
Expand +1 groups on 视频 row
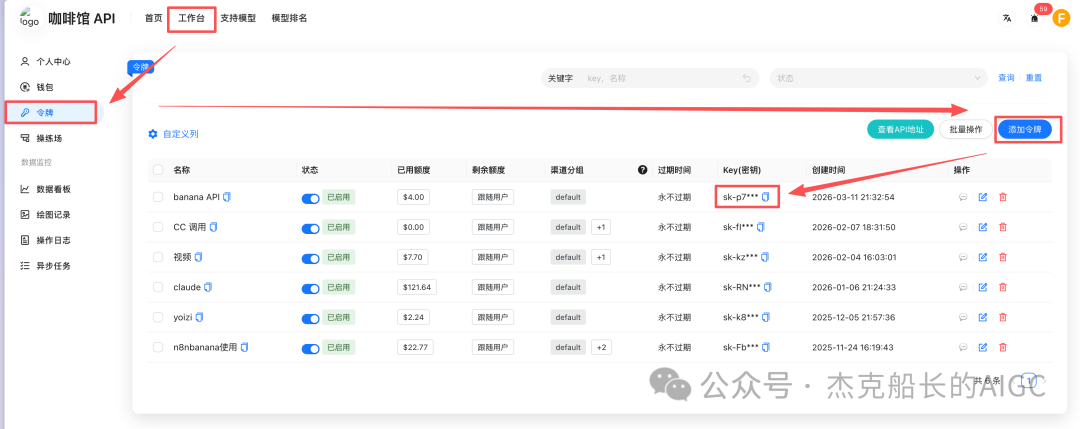pos(601,257)
